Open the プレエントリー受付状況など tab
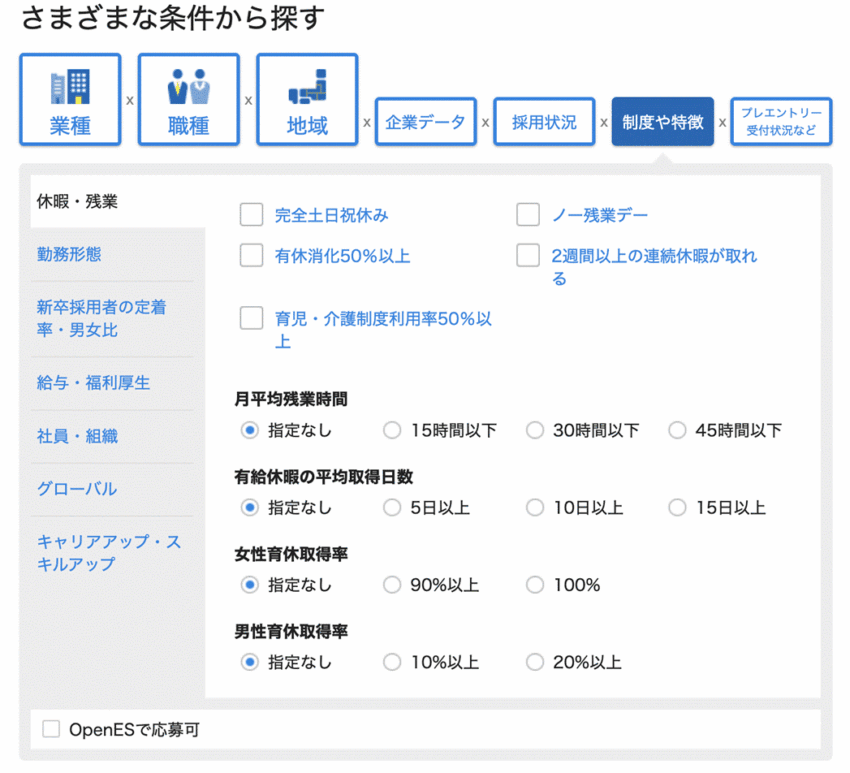This screenshot has height=773, width=850. pyautogui.click(x=780, y=122)
